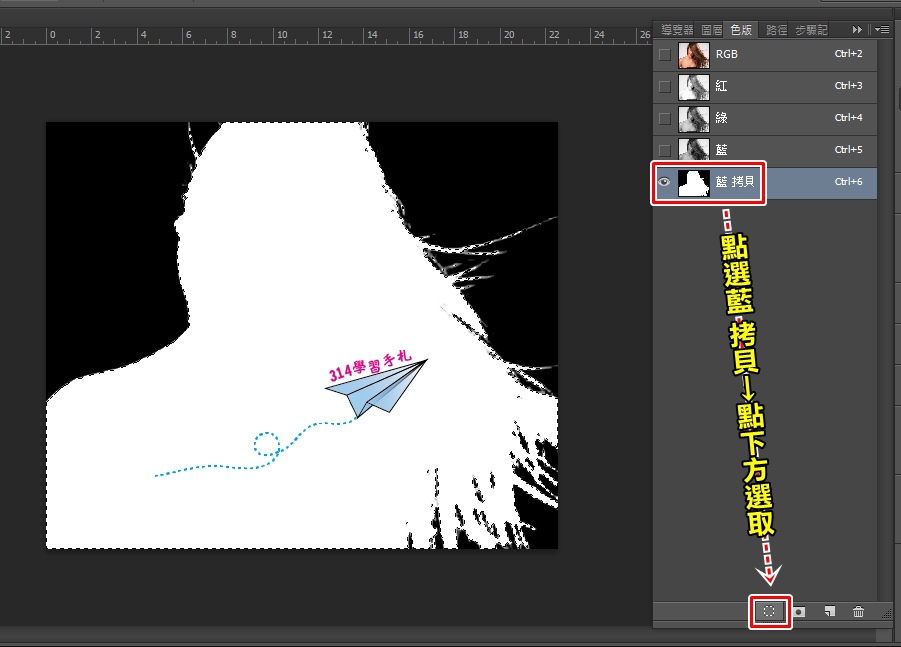Toggle the 藍 channel visibility box

pyautogui.click(x=665, y=151)
